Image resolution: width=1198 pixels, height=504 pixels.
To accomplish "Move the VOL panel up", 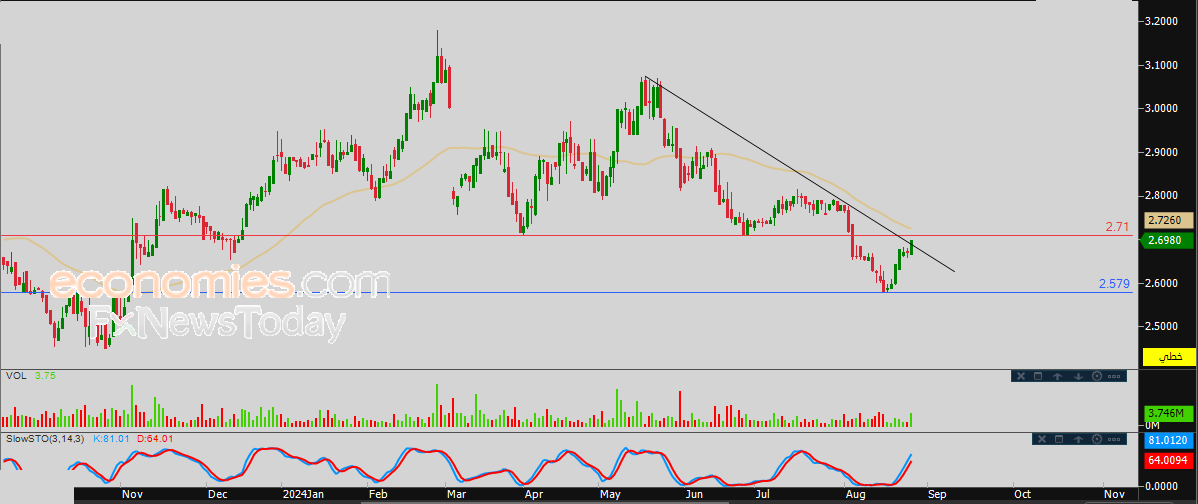I will pyautogui.click(x=1057, y=376).
